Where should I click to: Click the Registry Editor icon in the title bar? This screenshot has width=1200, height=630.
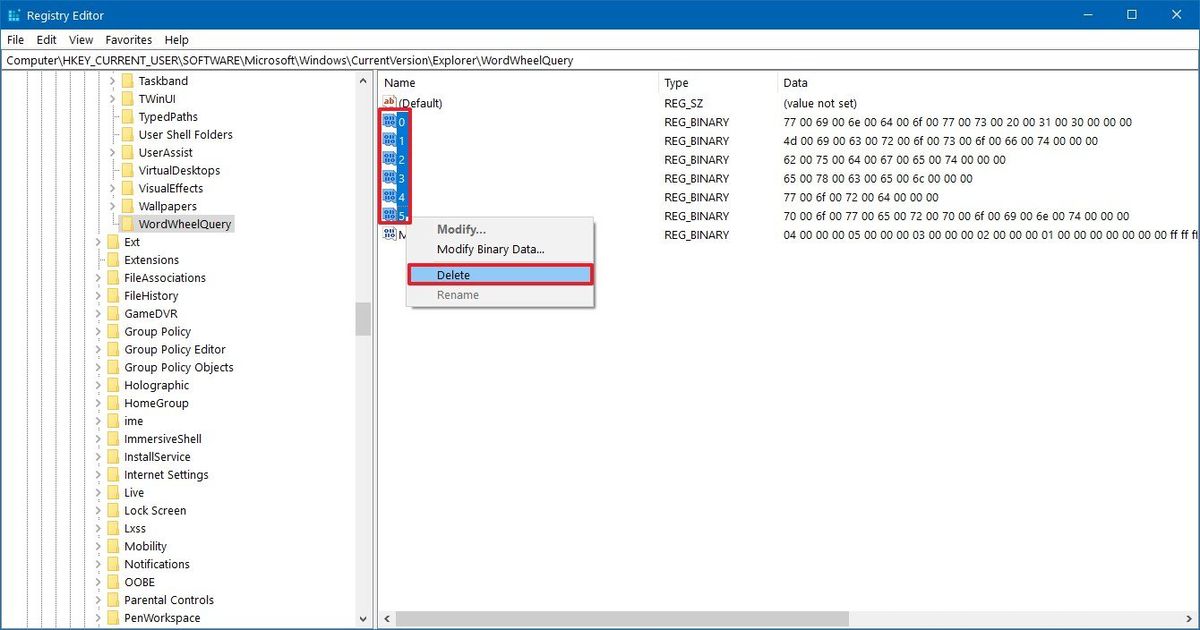point(13,15)
